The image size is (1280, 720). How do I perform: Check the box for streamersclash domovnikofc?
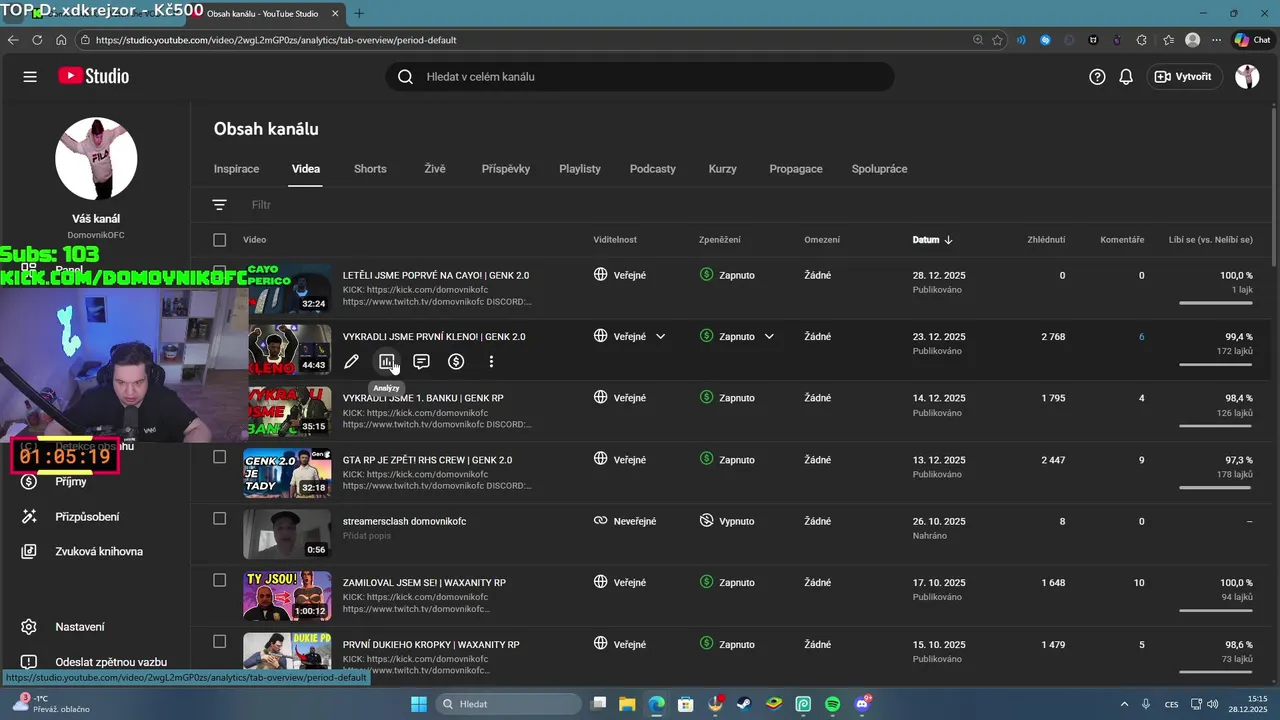220,519
